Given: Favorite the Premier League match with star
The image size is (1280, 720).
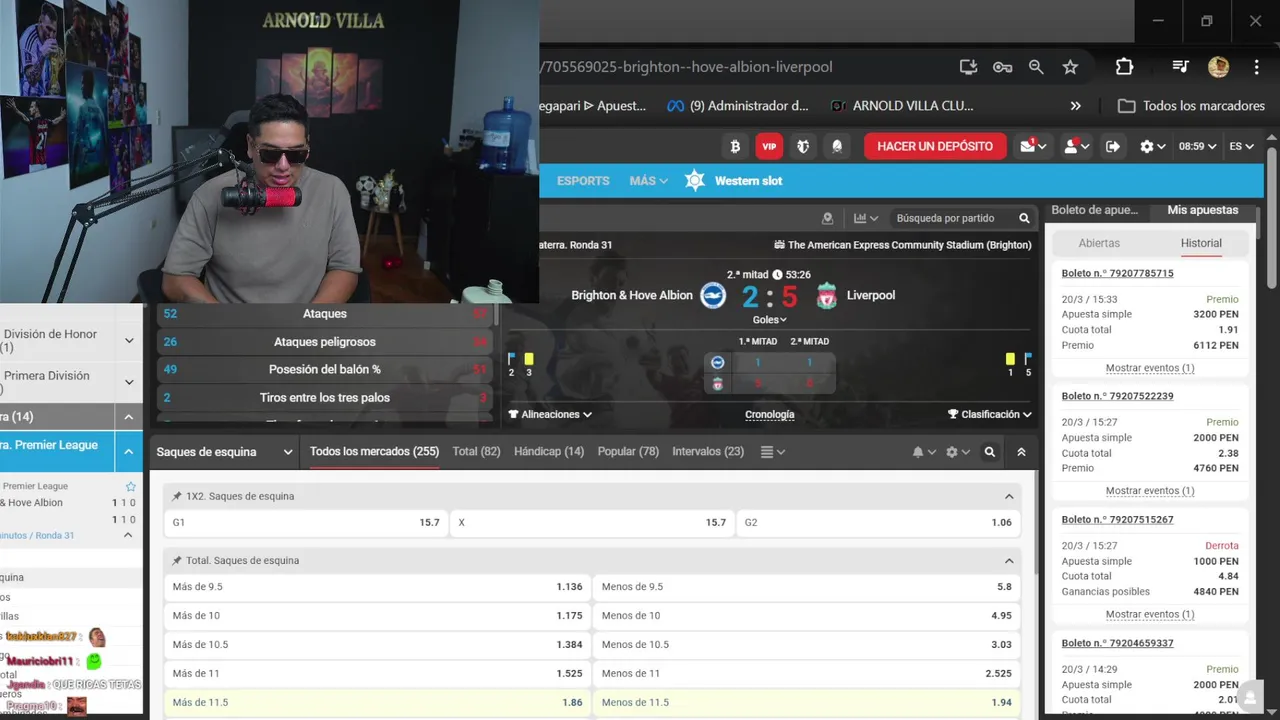Looking at the screenshot, I should point(130,486).
